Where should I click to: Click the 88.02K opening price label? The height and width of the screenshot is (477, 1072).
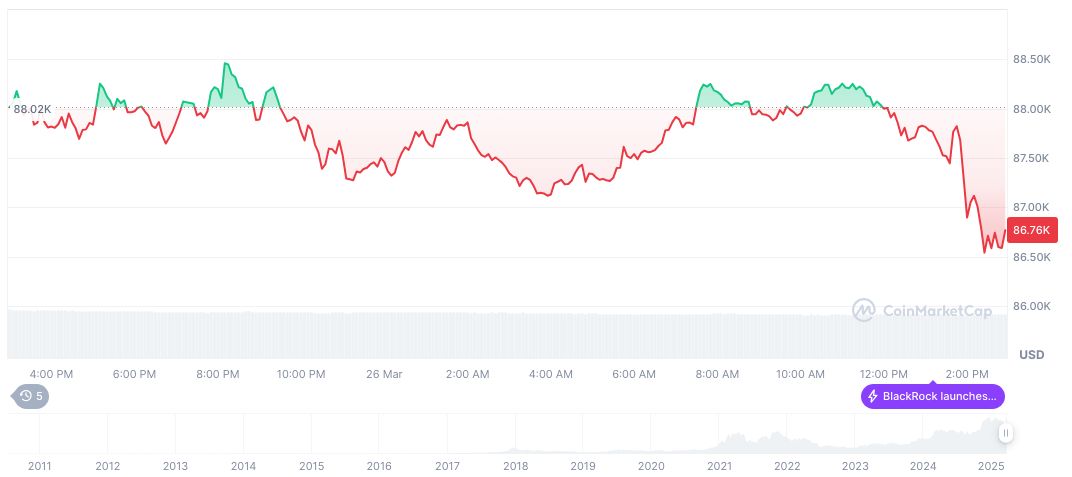coord(31,109)
